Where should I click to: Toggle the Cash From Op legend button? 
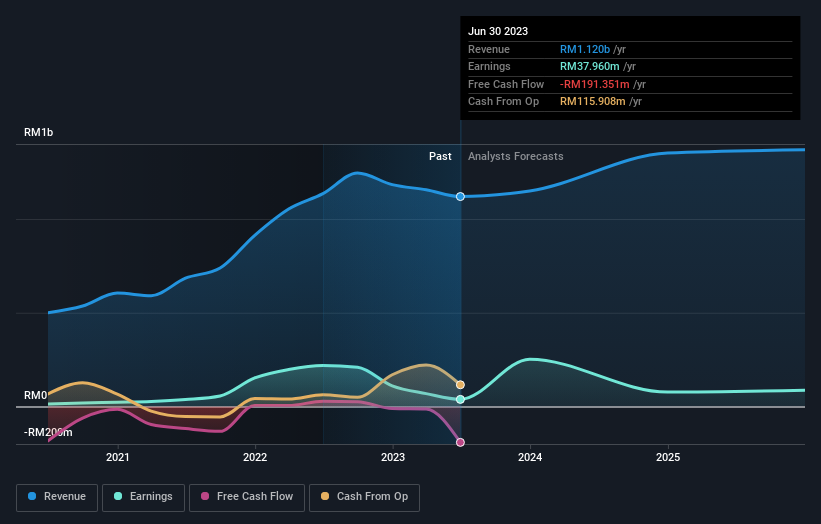coord(364,497)
